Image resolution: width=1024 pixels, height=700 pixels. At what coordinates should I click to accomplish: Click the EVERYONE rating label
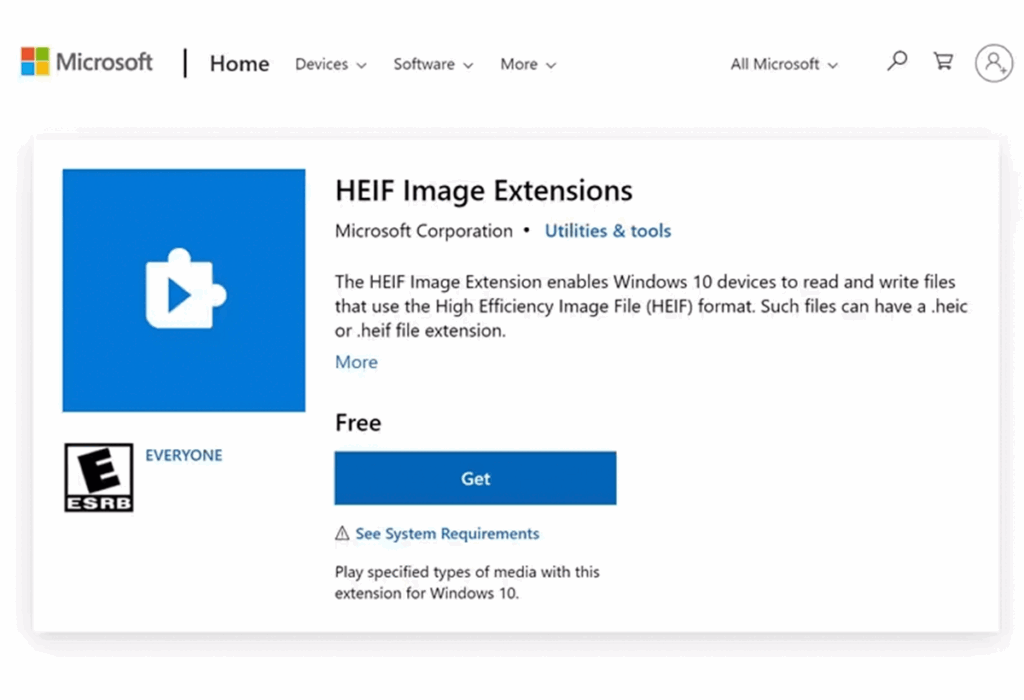pos(183,454)
